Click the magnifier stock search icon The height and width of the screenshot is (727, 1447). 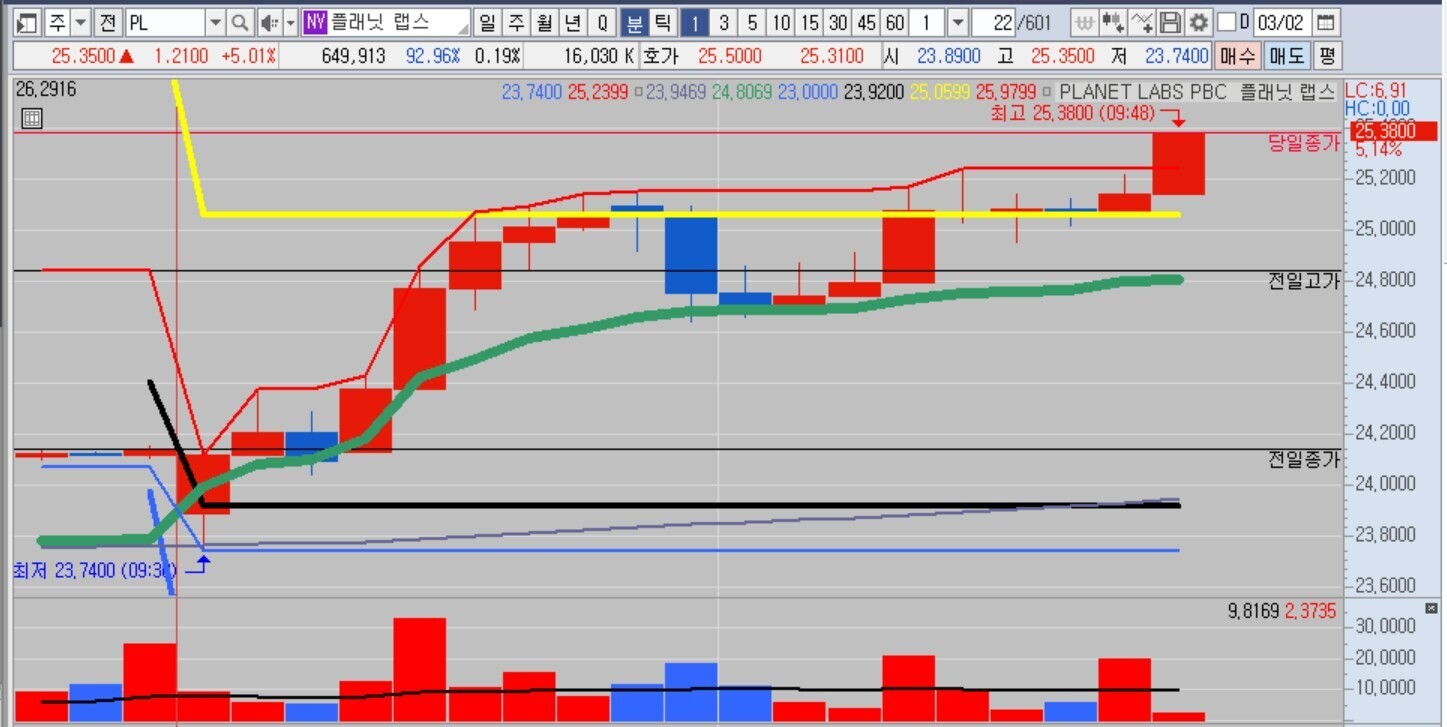pyautogui.click(x=240, y=22)
